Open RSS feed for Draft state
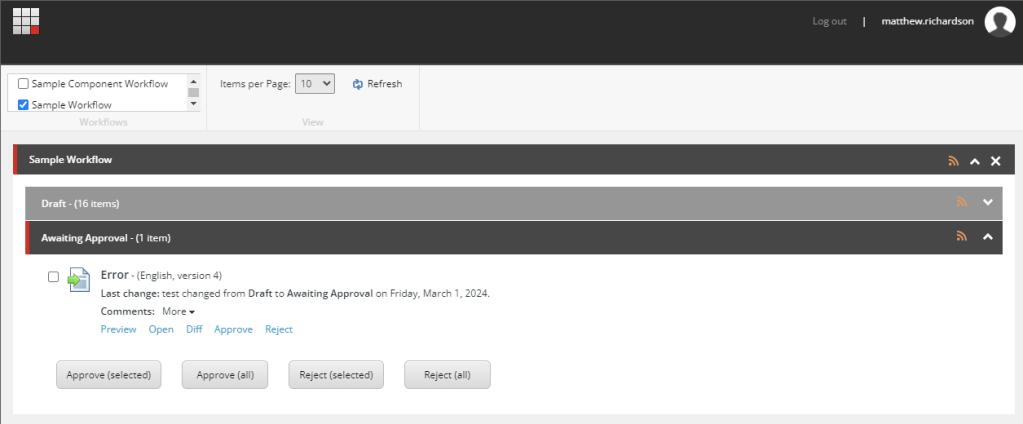This screenshot has height=424, width=1023. pos(962,203)
